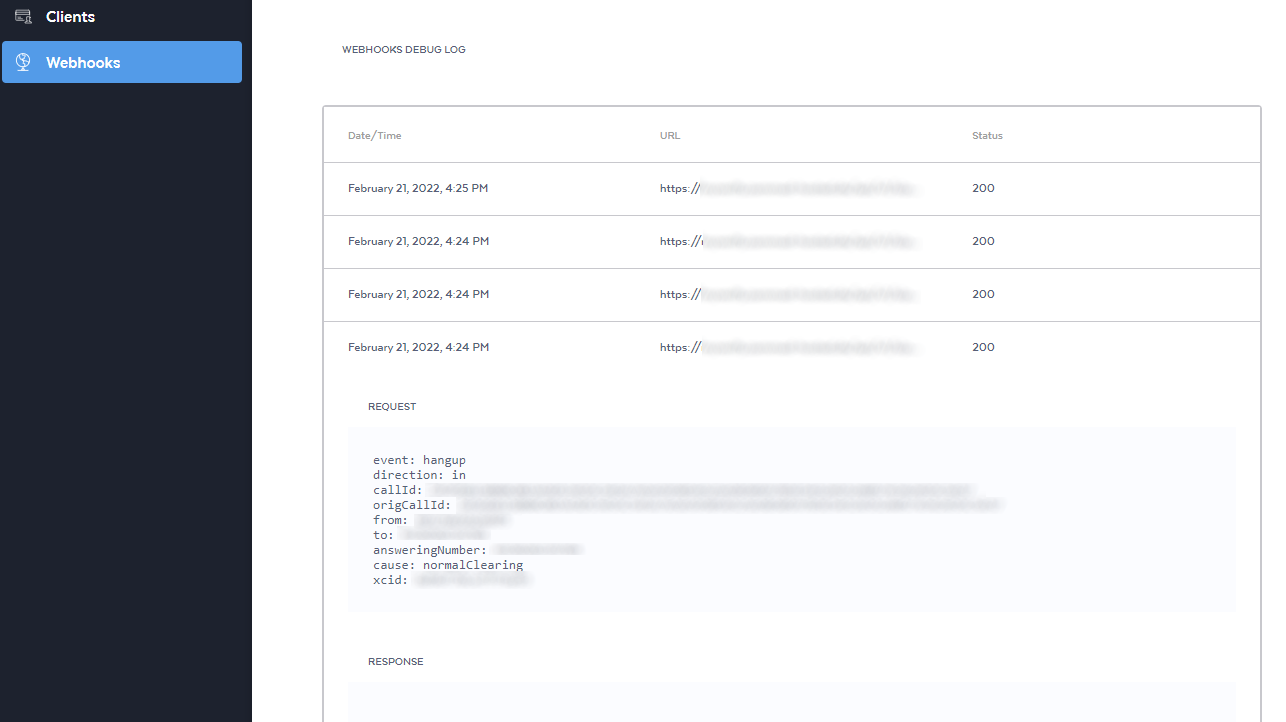This screenshot has height=722, width=1286.
Task: Click the Webhooks Debug Log heading
Action: (x=404, y=49)
